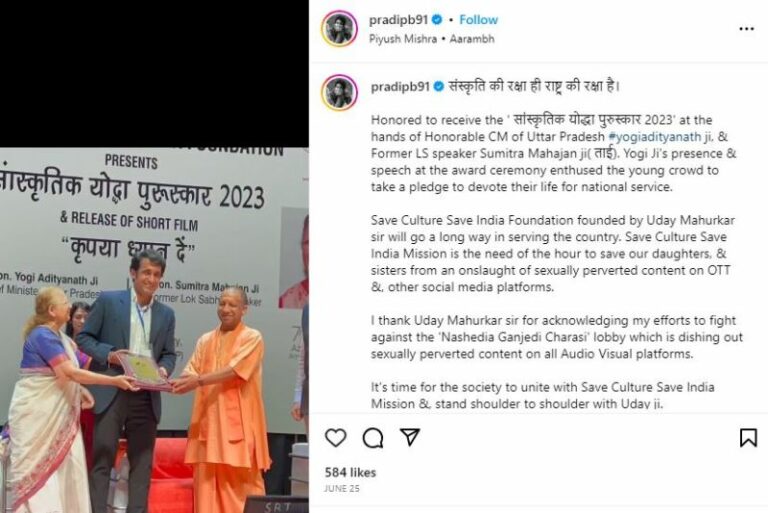Open the June 25 post date
This screenshot has height=513, width=768.
point(341,489)
